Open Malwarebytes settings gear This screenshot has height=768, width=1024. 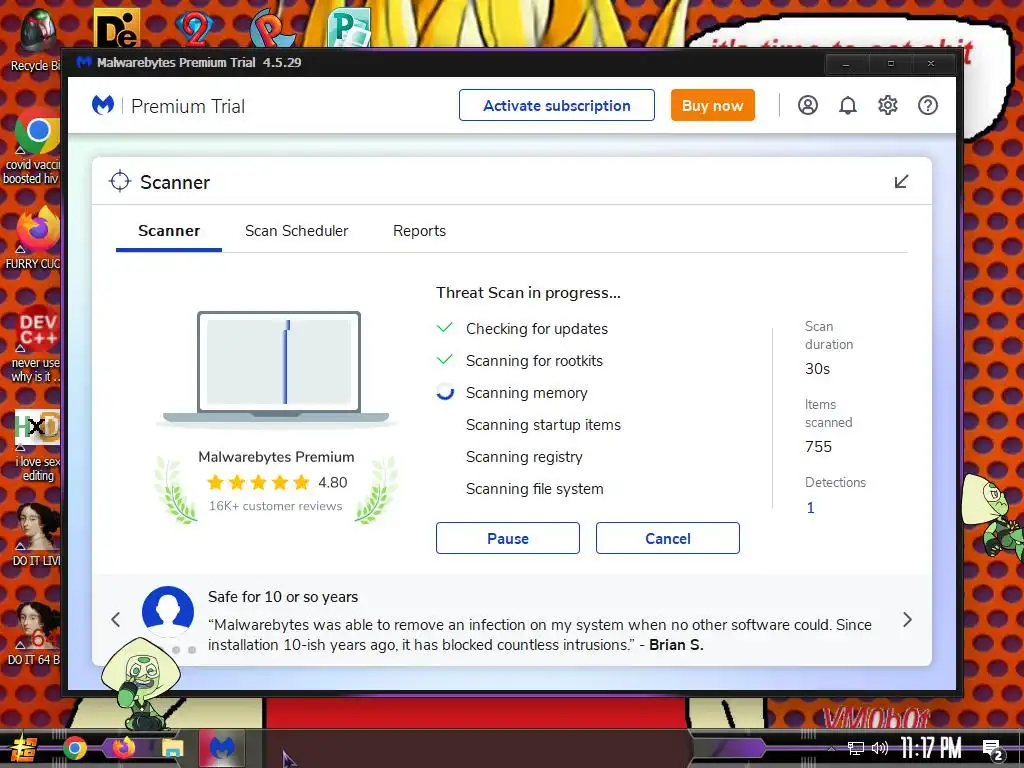(888, 105)
